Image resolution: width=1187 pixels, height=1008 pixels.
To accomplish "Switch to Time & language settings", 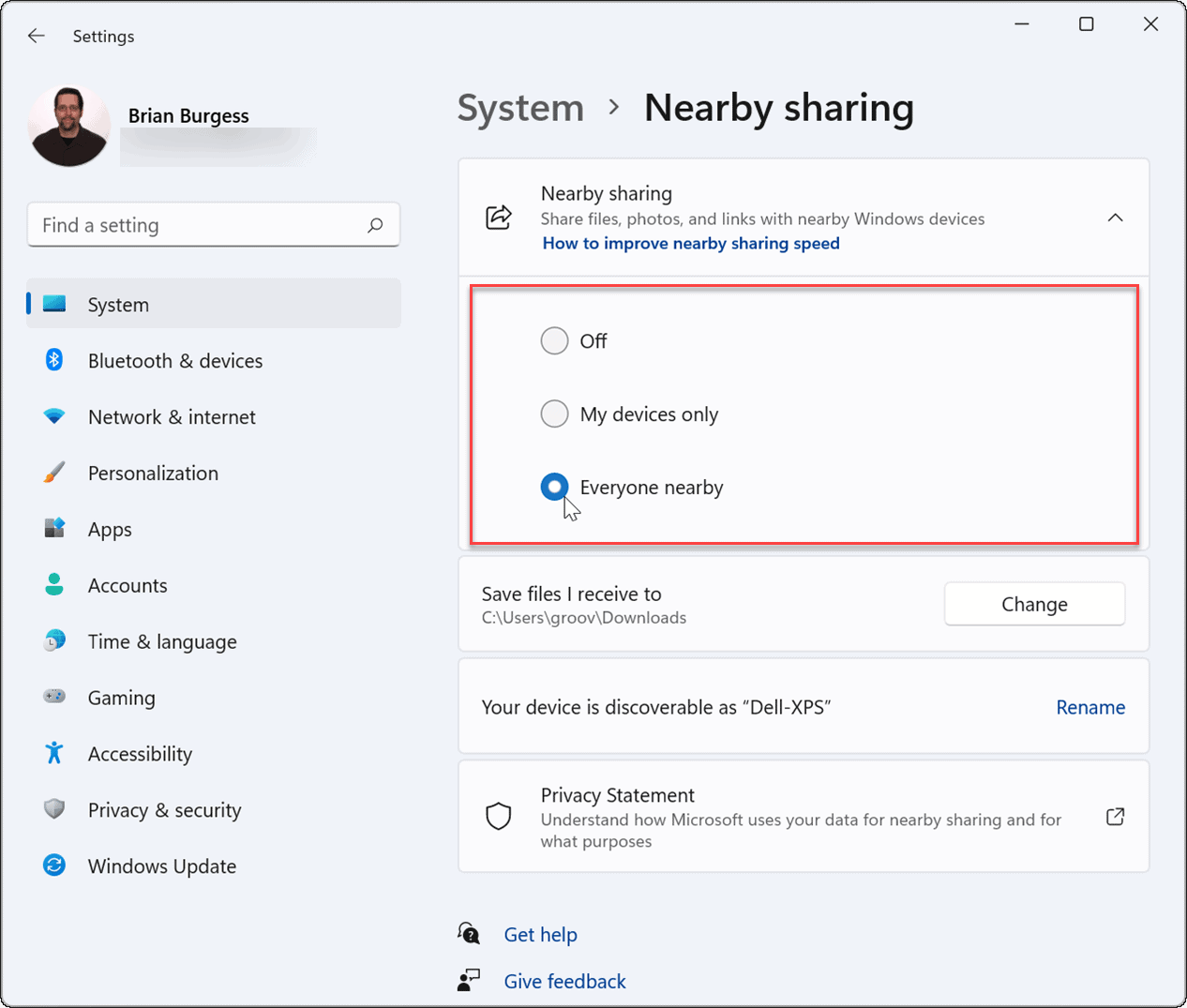I will pos(161,641).
